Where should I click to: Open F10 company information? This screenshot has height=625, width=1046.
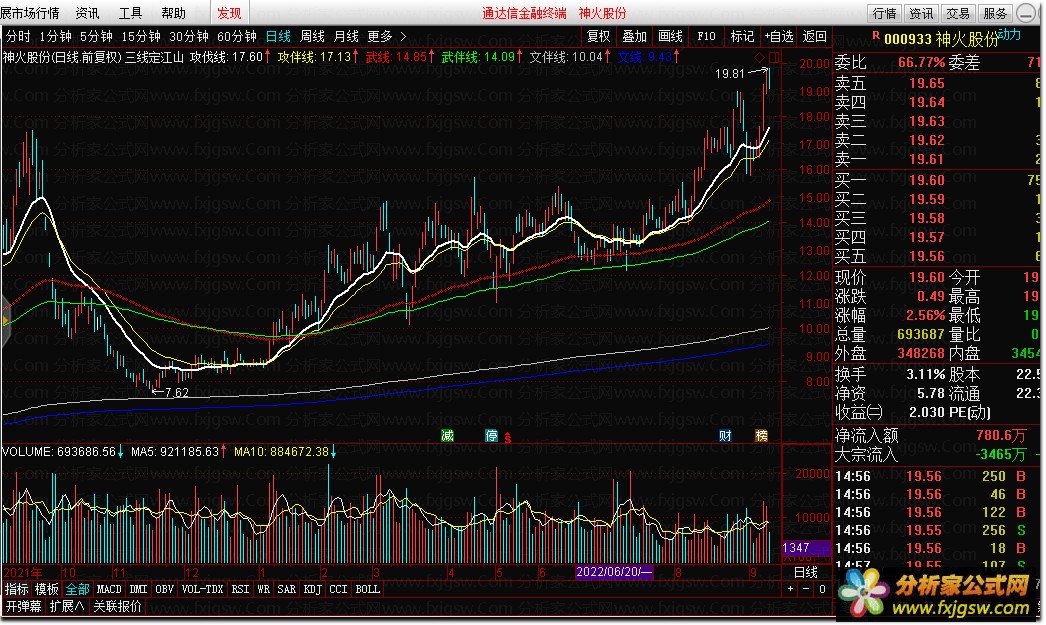706,36
